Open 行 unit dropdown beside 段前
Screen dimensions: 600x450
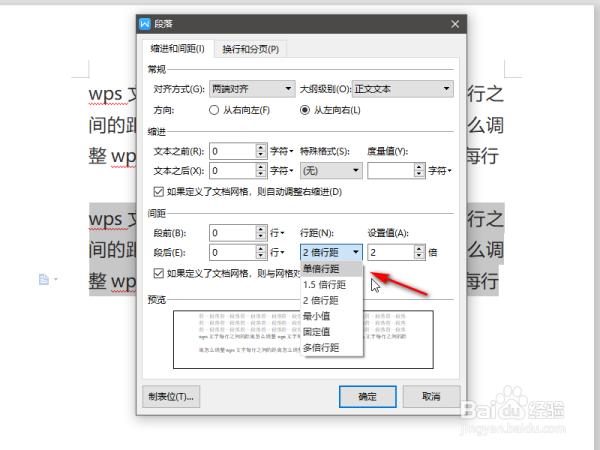(277, 233)
